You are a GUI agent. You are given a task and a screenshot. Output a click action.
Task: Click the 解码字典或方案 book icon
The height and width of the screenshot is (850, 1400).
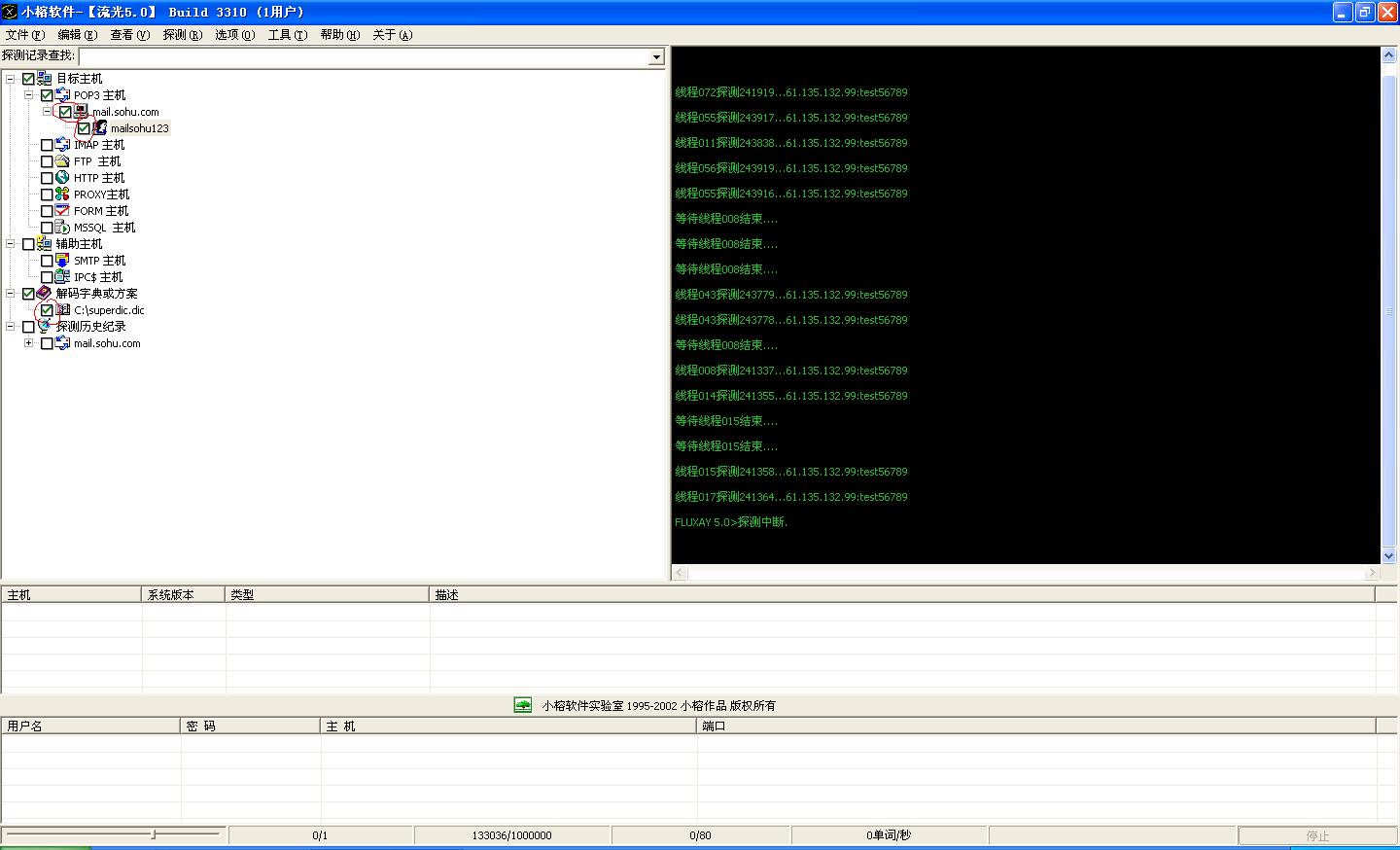click(45, 294)
